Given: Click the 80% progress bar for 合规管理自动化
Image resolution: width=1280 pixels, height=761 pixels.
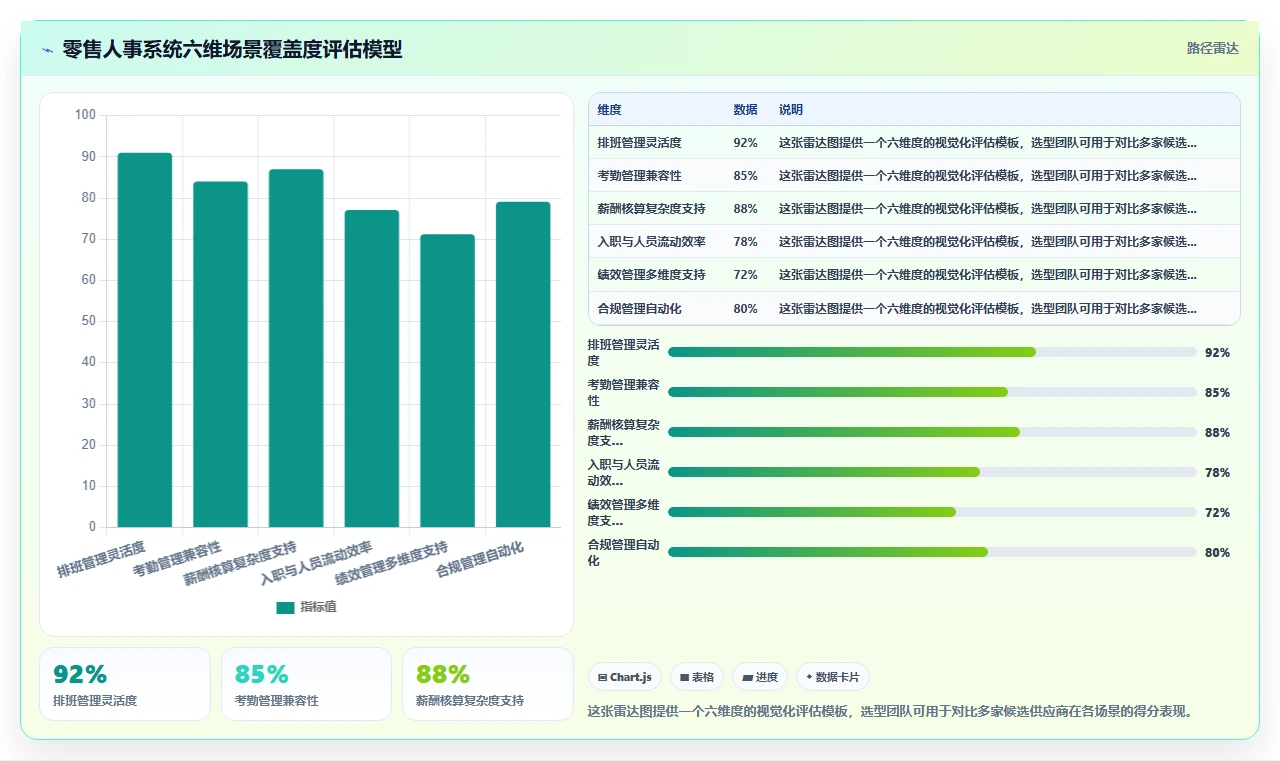Looking at the screenshot, I should [x=932, y=552].
